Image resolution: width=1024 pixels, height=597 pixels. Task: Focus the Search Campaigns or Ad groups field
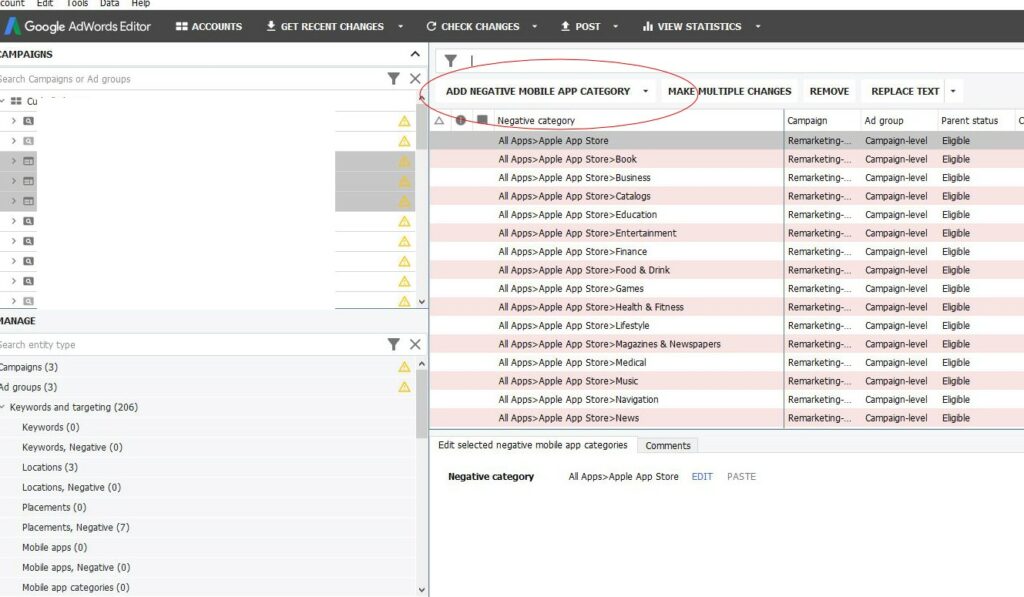[x=189, y=79]
